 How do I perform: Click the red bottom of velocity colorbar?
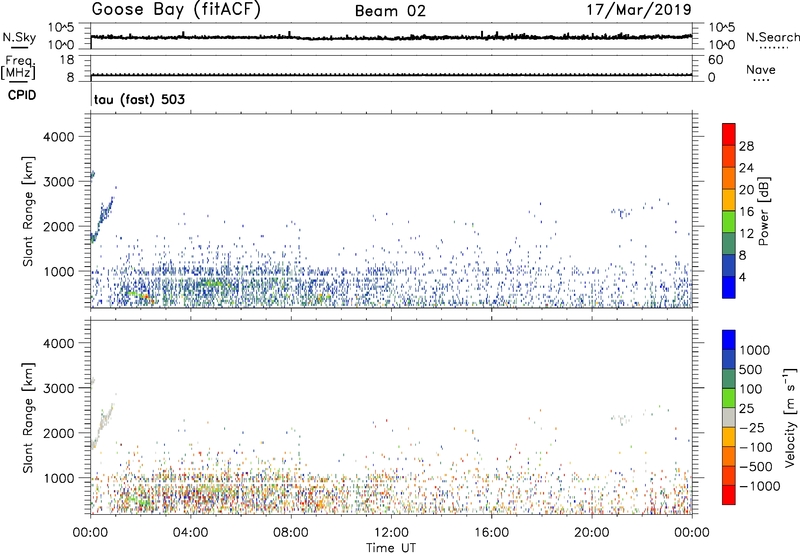point(729,495)
